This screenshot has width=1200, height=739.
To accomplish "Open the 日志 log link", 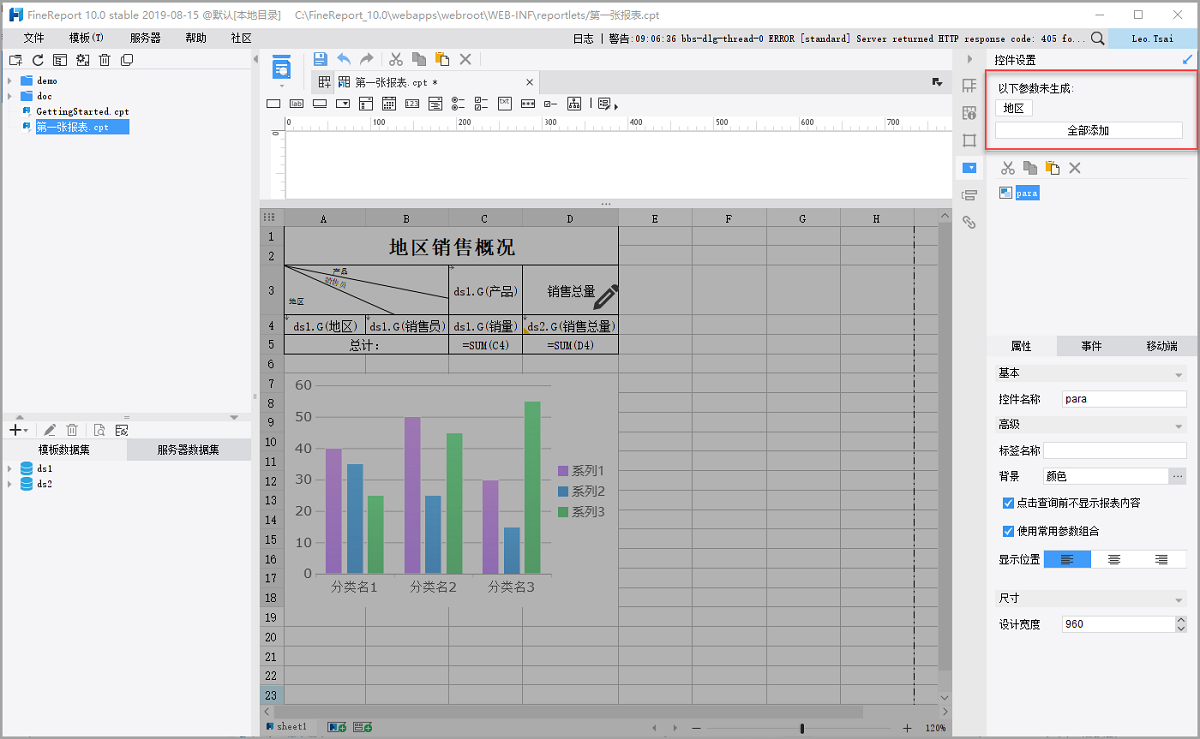I will tap(582, 38).
